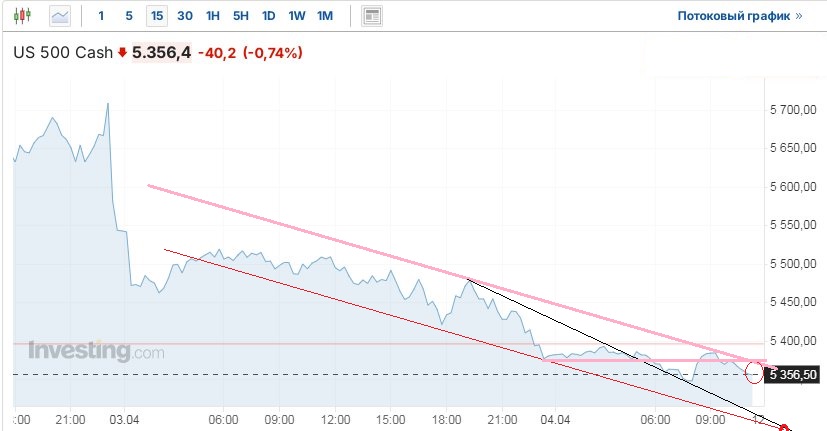Select the area chart type icon
827x431 pixels.
coord(61,16)
